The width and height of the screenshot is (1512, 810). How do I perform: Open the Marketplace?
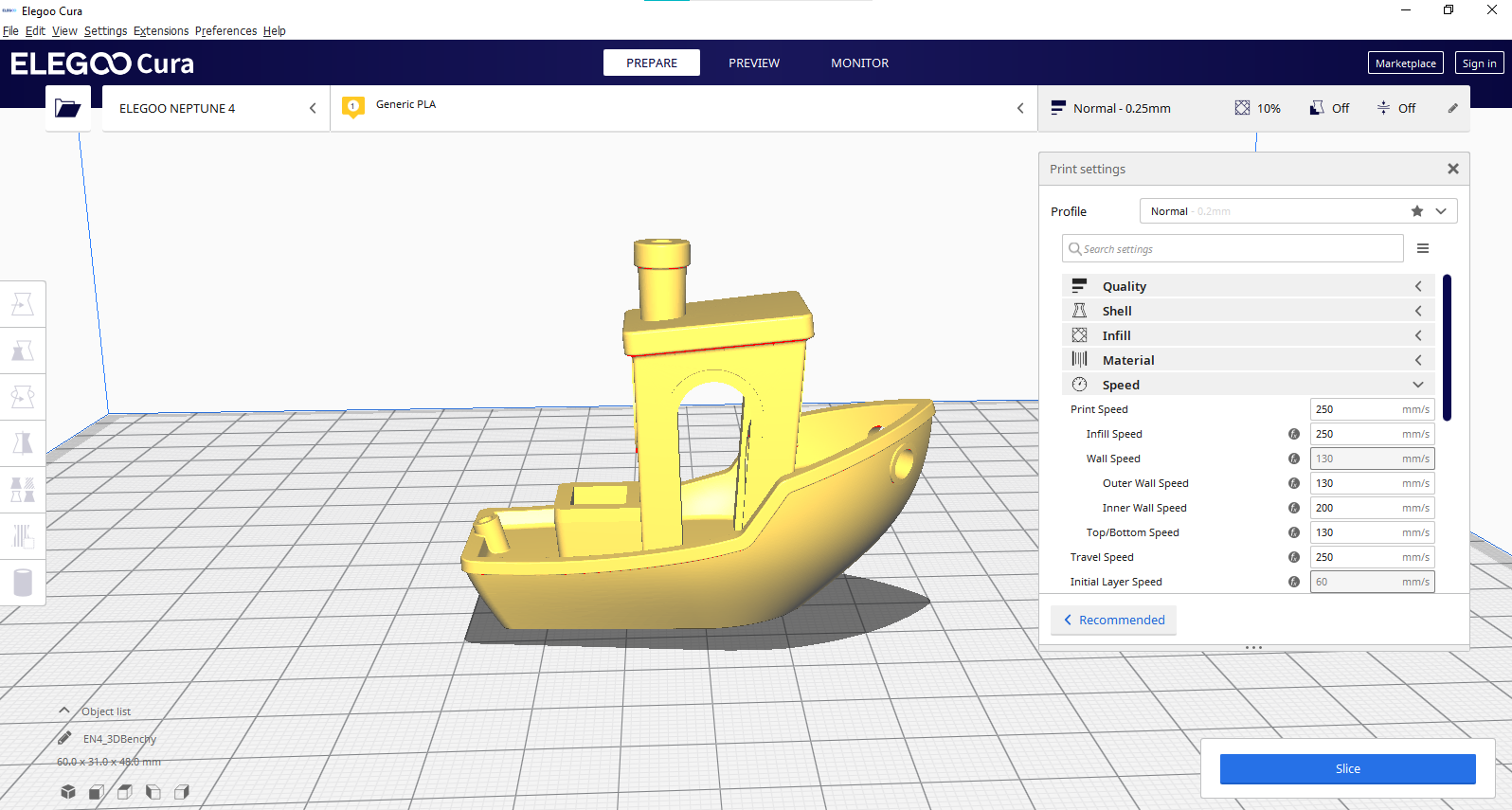click(1406, 63)
